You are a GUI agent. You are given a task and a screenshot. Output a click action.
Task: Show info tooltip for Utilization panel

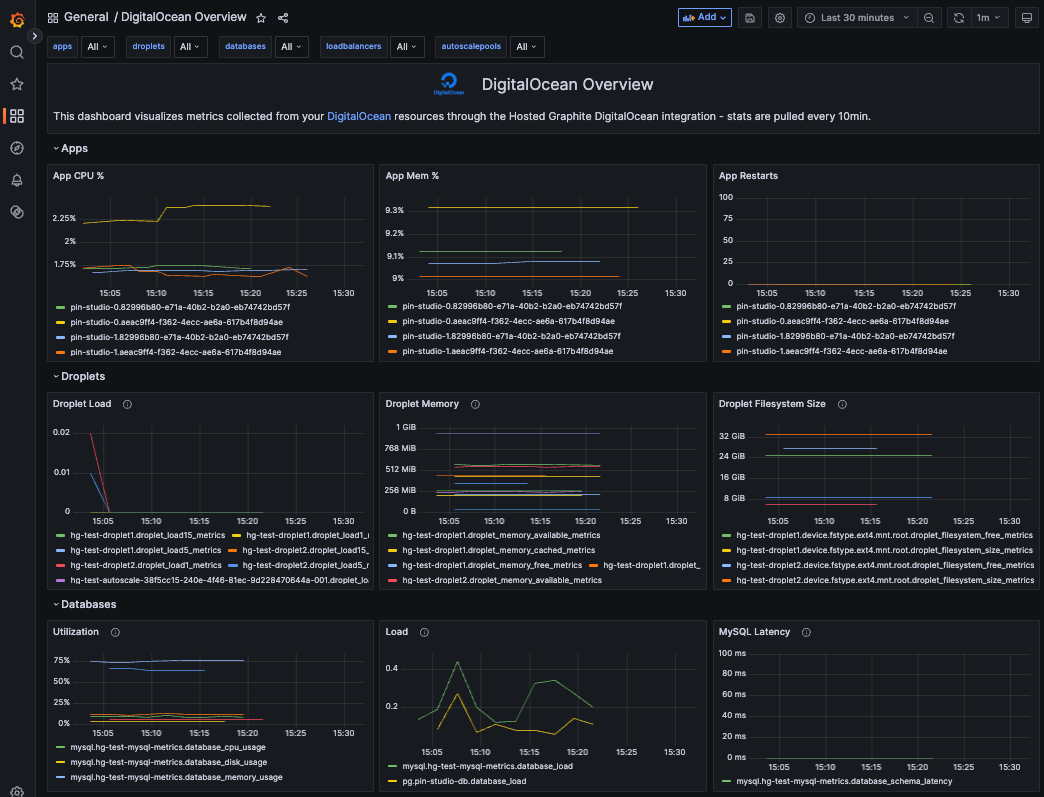(115, 632)
